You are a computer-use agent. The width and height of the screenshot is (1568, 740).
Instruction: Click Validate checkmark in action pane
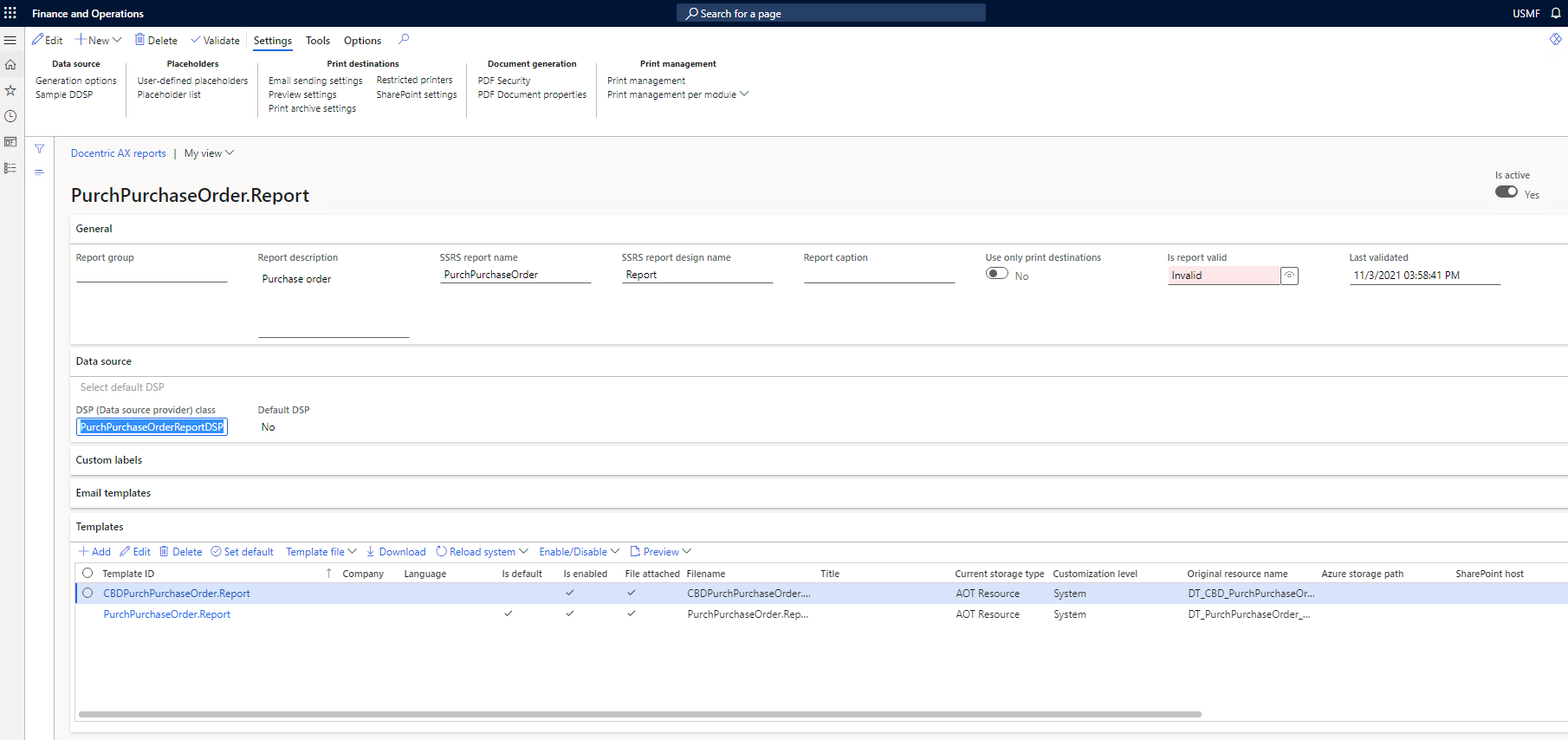(215, 40)
